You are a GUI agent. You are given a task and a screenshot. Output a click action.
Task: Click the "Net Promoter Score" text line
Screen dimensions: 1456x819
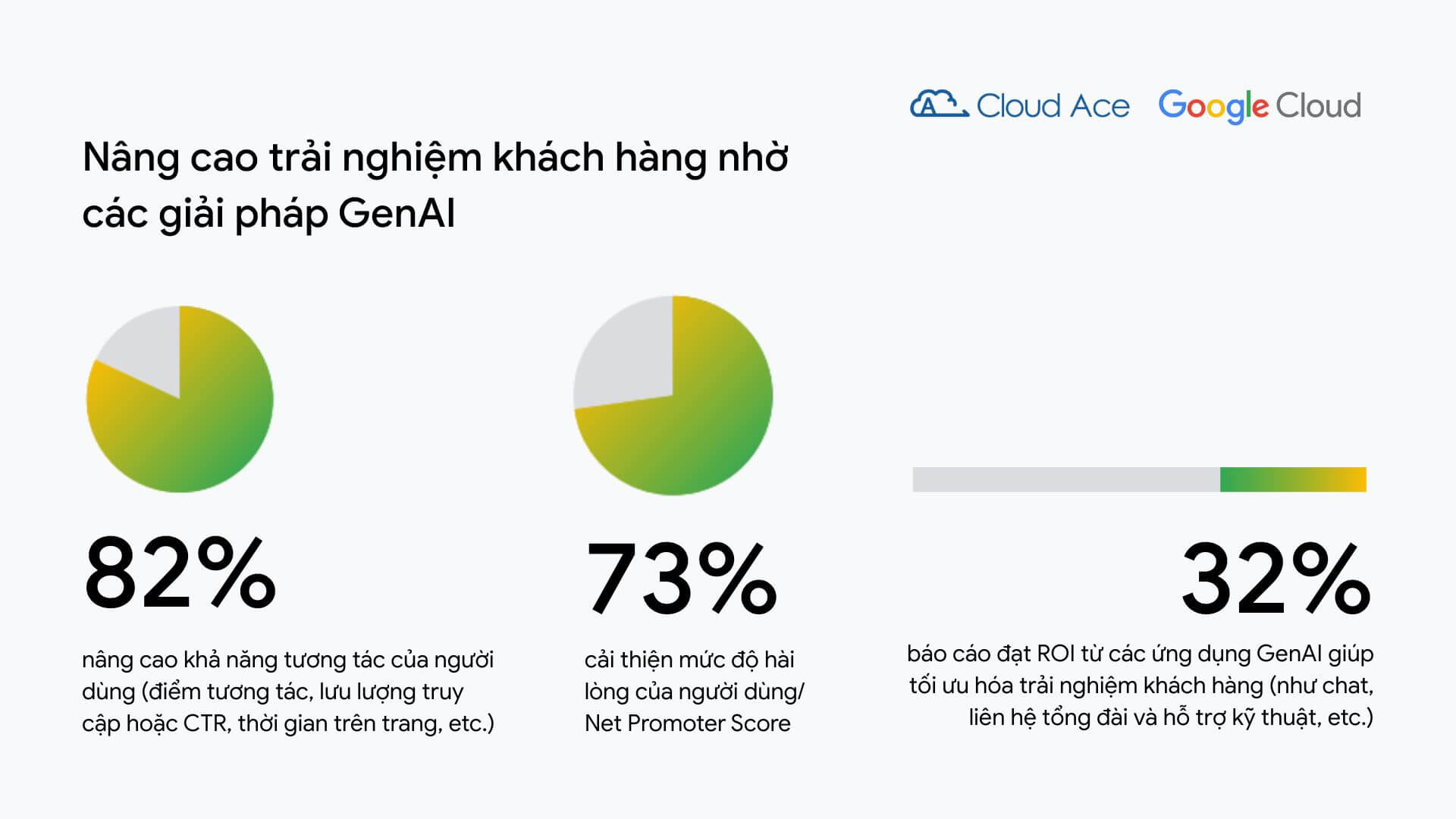click(x=687, y=723)
